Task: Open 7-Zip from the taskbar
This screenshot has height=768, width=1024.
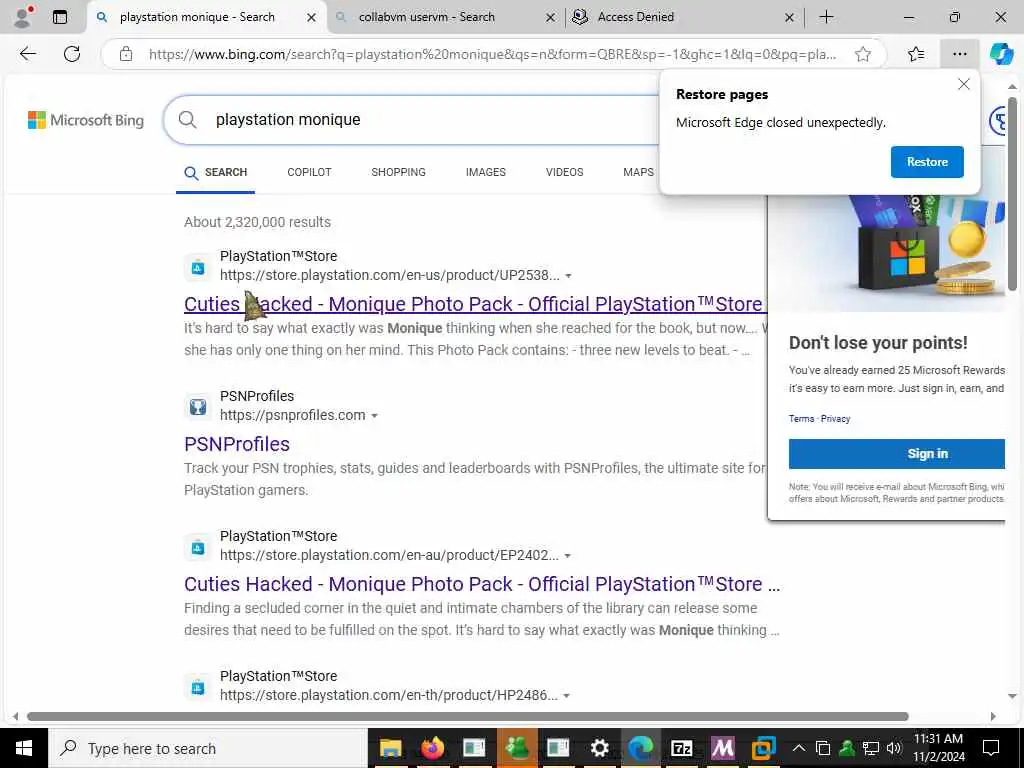Action: coord(681,748)
